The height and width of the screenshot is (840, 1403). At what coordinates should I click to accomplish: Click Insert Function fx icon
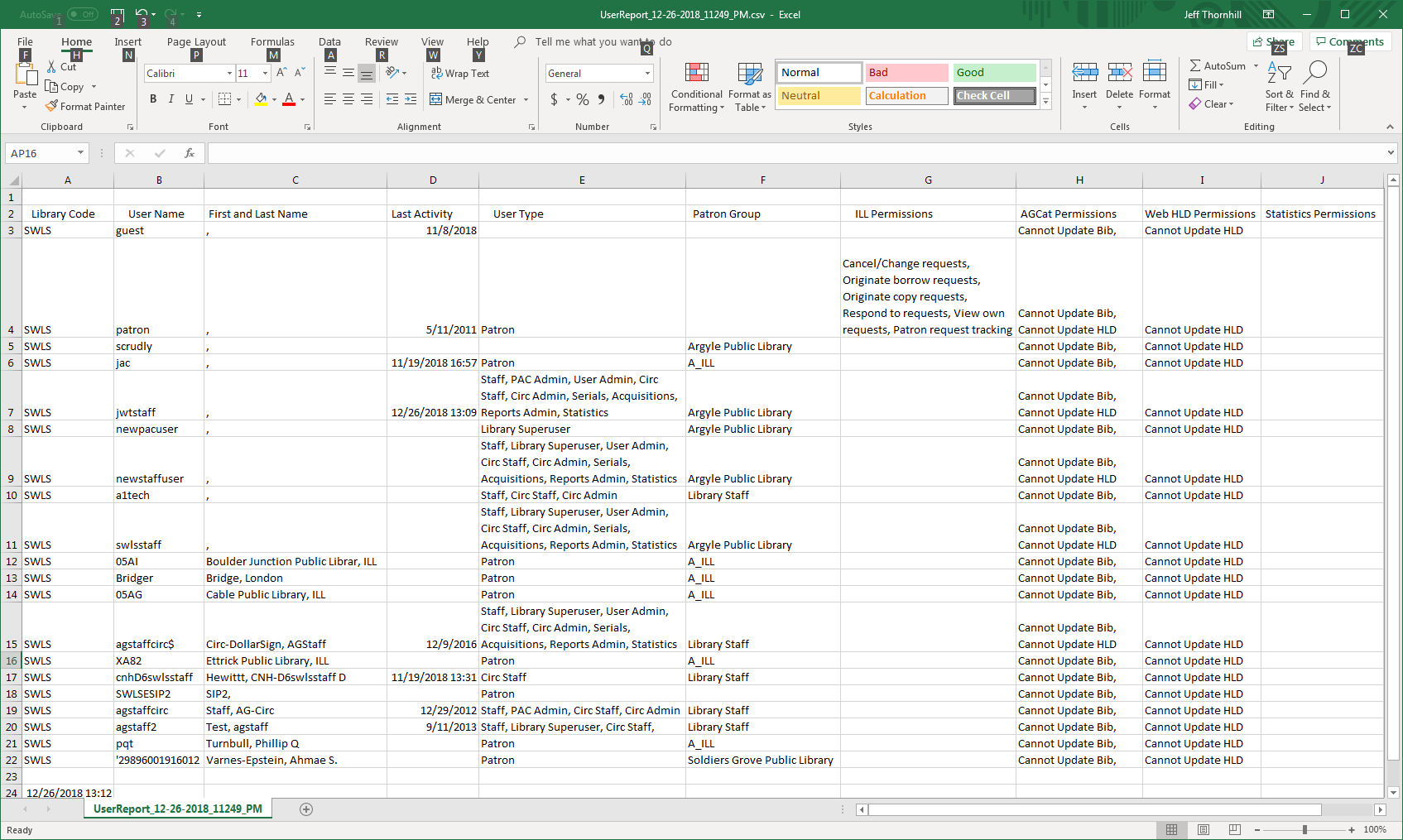190,153
